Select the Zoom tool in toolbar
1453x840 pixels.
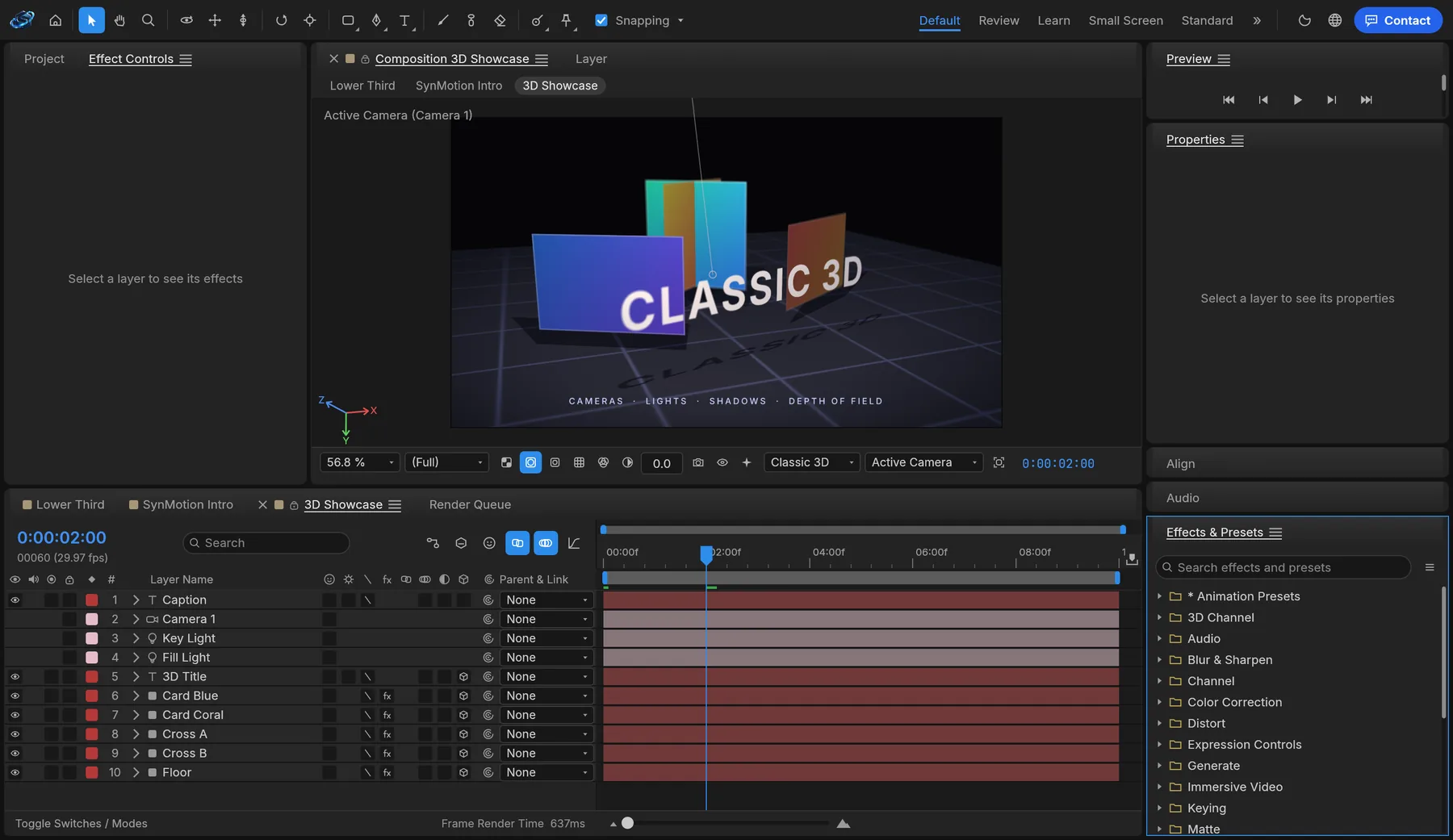coord(148,20)
